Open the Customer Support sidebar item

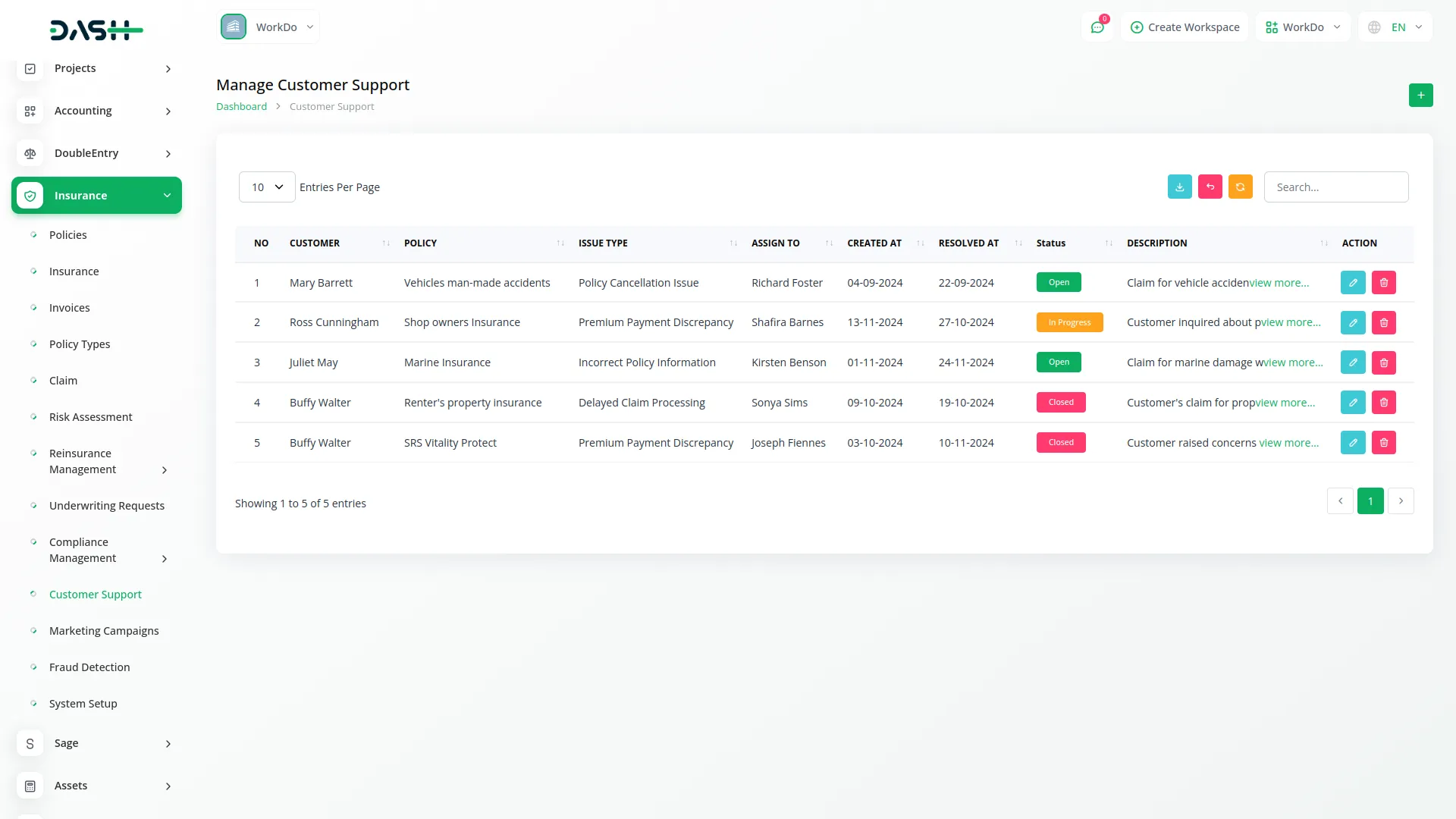click(95, 594)
